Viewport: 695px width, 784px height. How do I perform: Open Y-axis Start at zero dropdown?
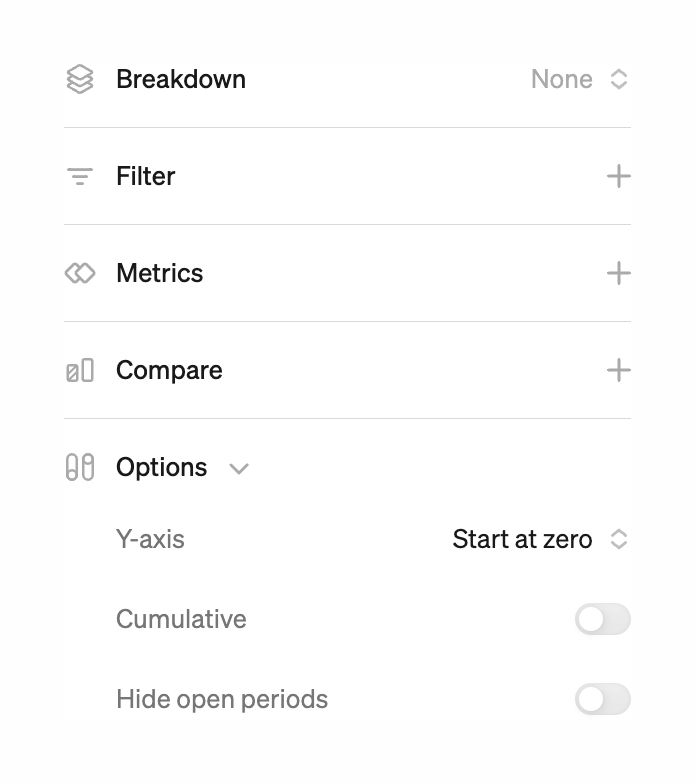click(x=539, y=539)
